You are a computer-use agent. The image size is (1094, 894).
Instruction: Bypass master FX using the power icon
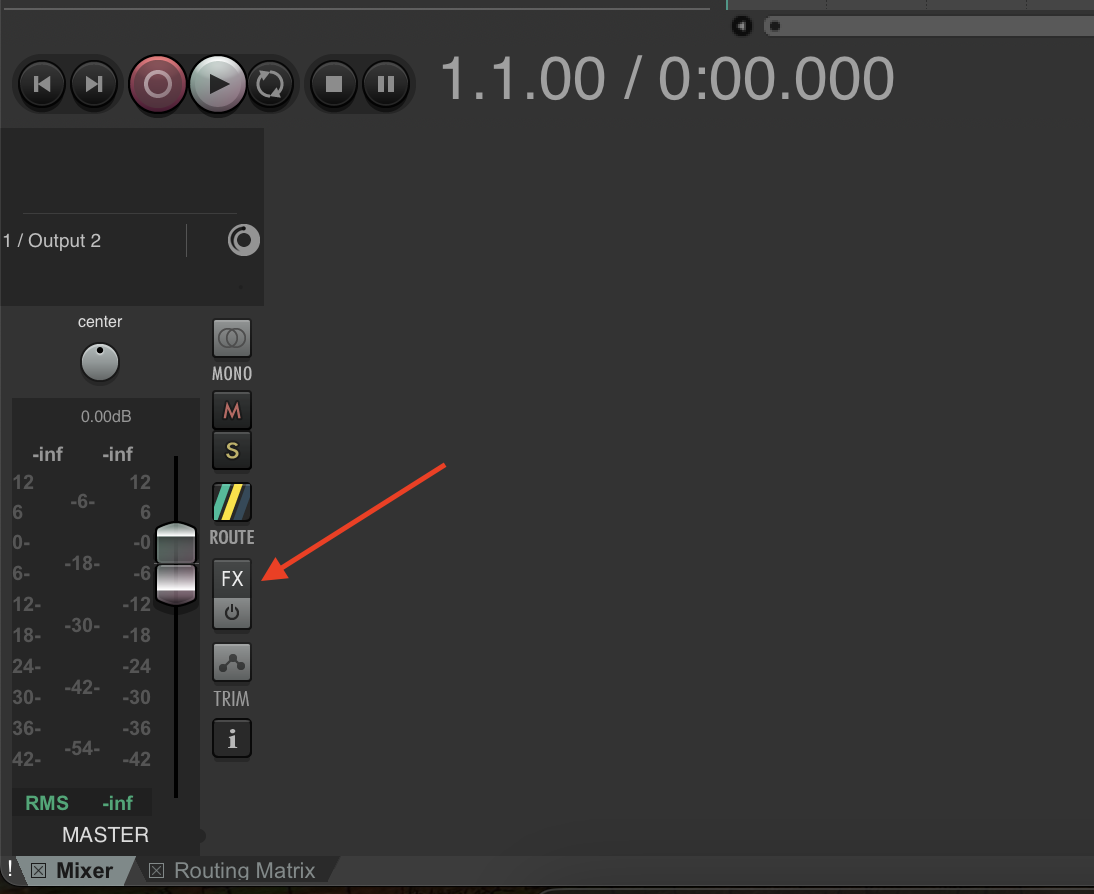232,613
